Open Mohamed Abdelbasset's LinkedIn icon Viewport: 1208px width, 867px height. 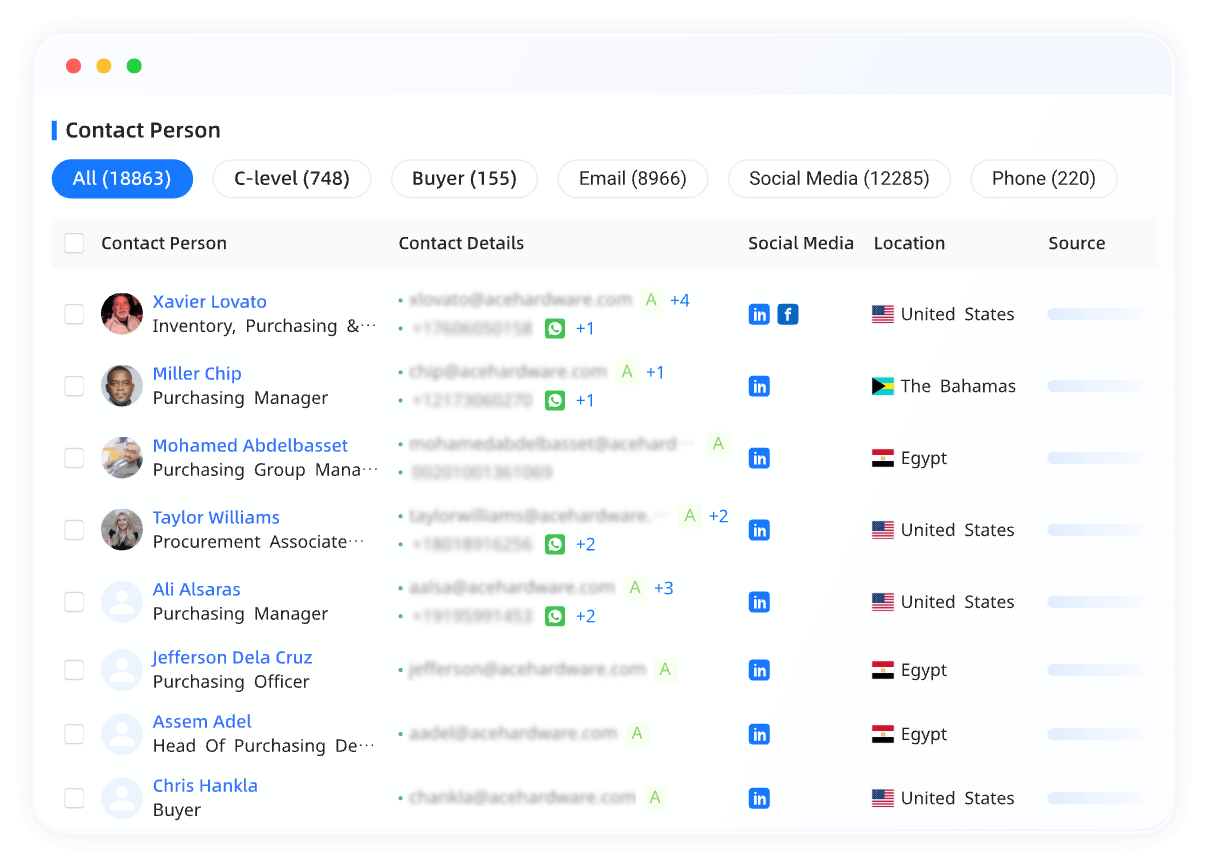pos(759,459)
